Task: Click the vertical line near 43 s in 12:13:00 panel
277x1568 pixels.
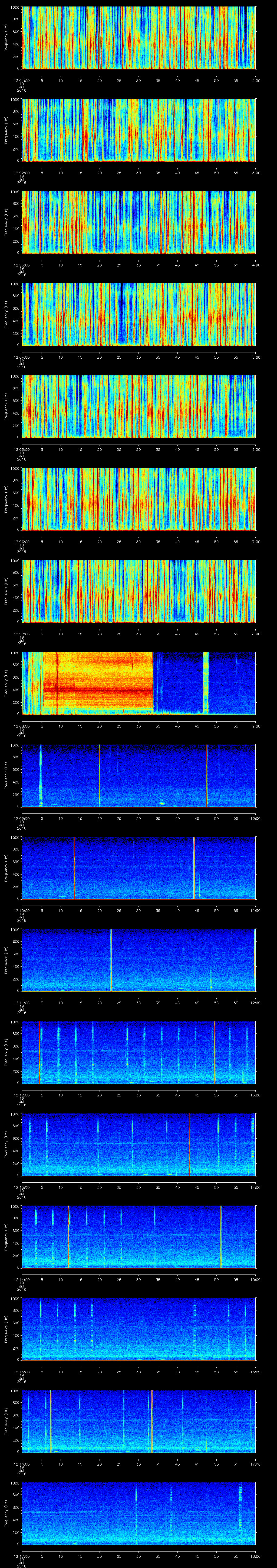Action: [x=189, y=1144]
